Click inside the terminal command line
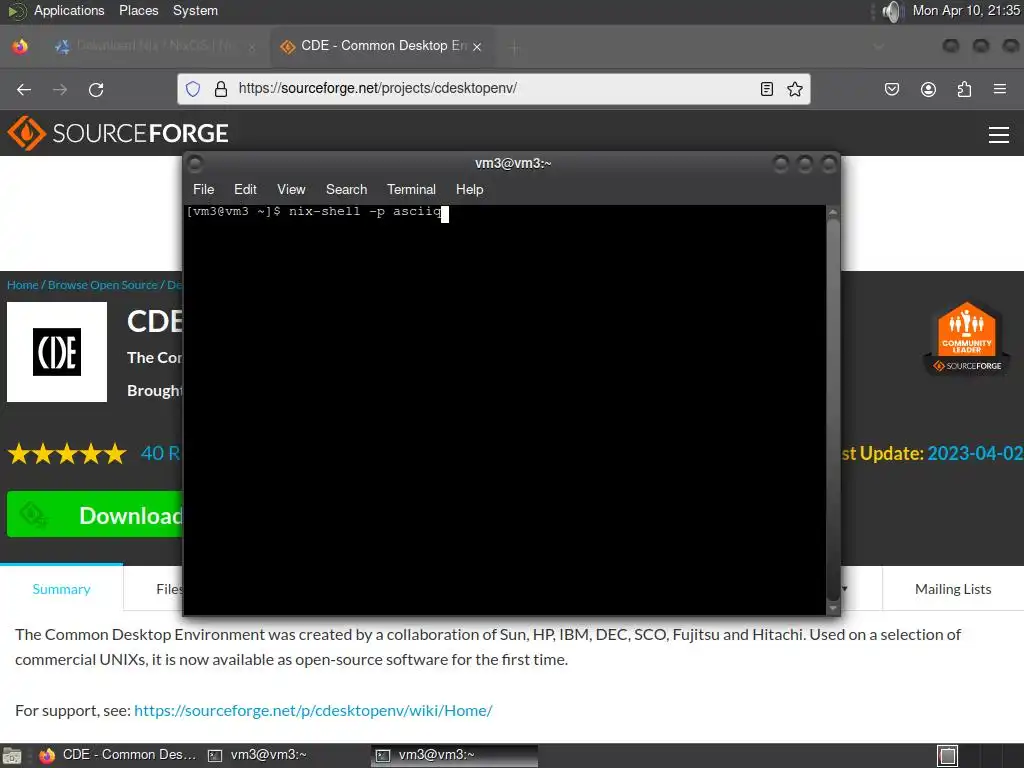1024x768 pixels. [504, 409]
